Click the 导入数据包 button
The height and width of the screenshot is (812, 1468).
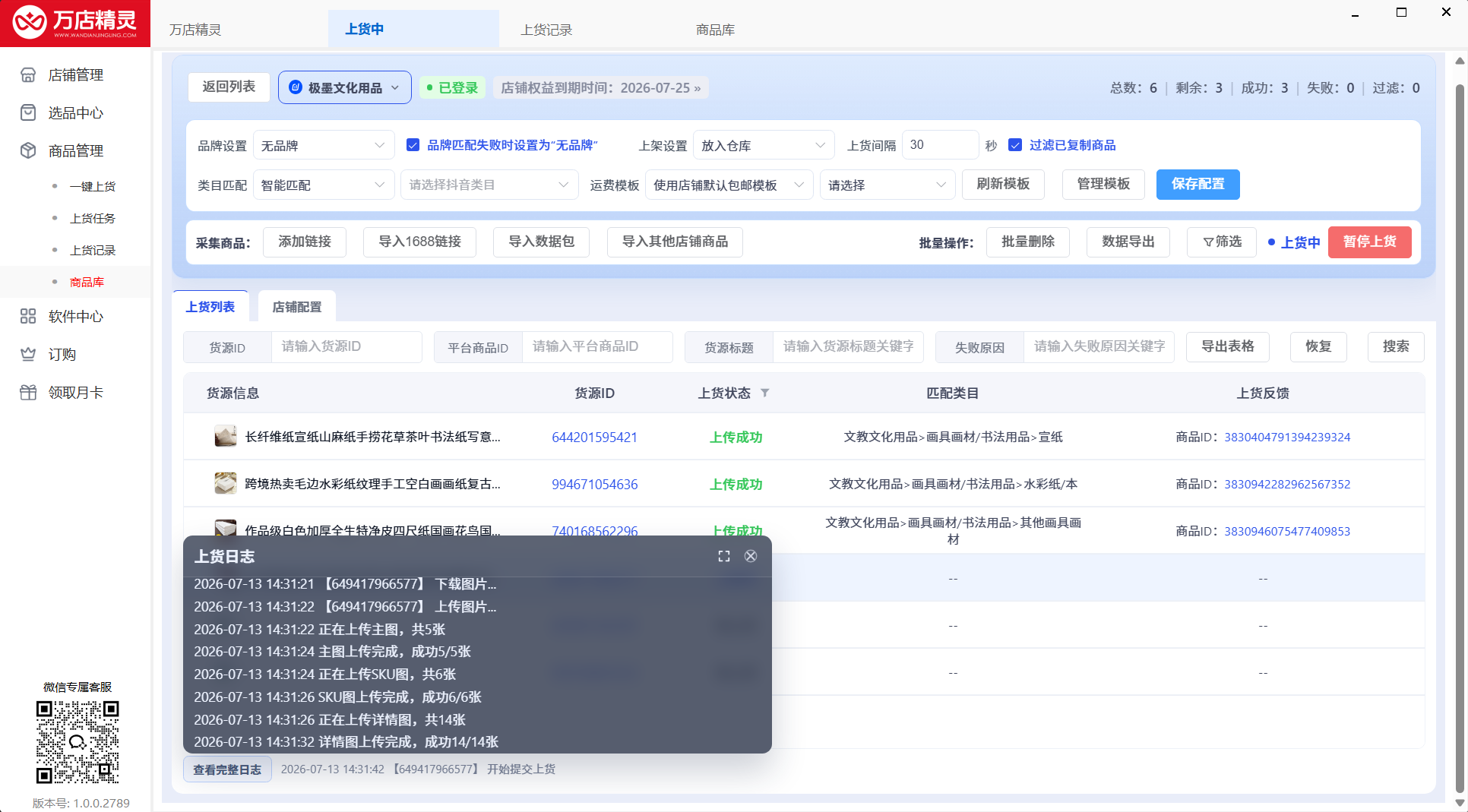[542, 242]
